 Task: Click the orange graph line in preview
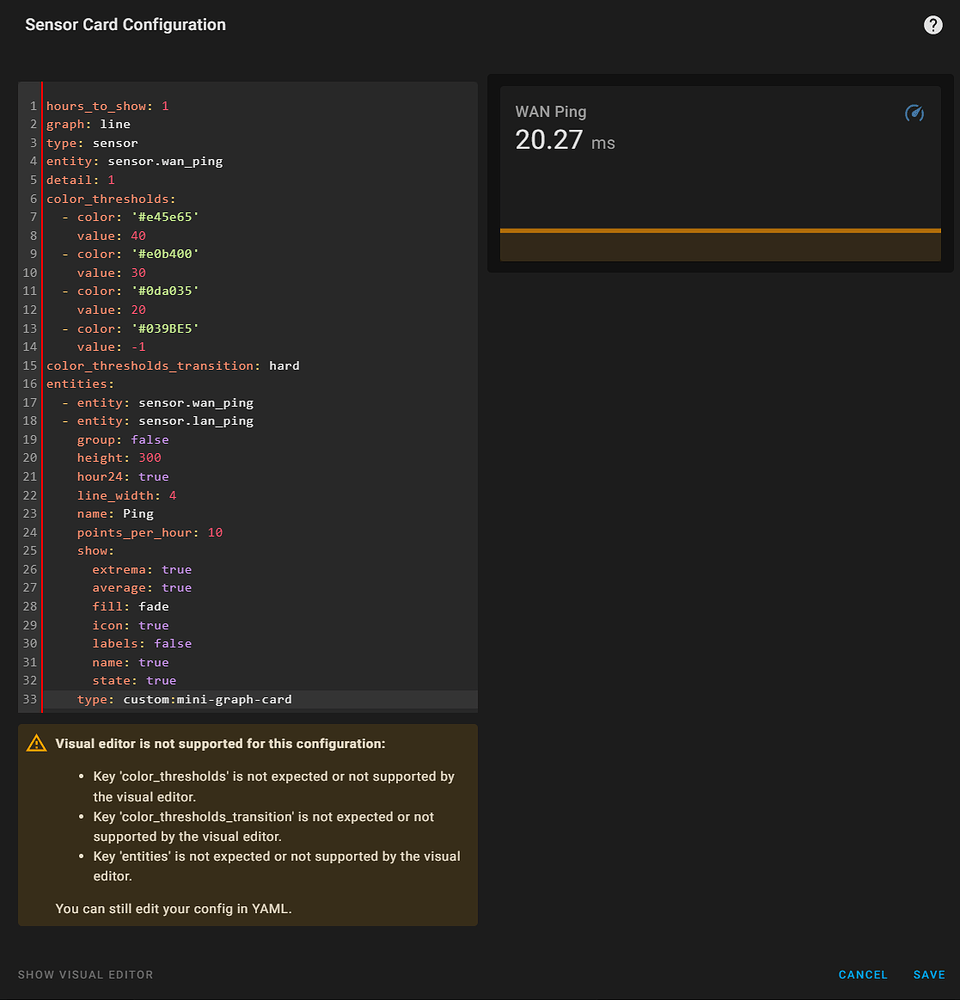tap(720, 230)
